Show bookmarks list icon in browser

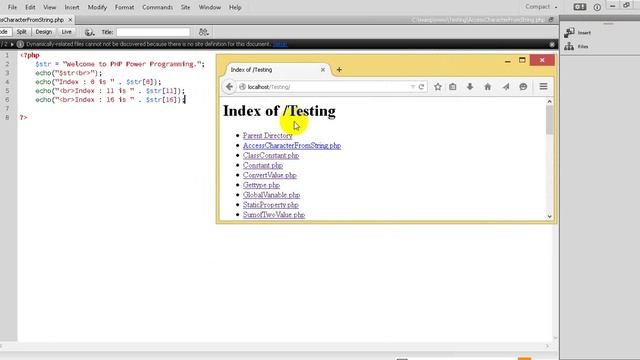tap(453, 87)
